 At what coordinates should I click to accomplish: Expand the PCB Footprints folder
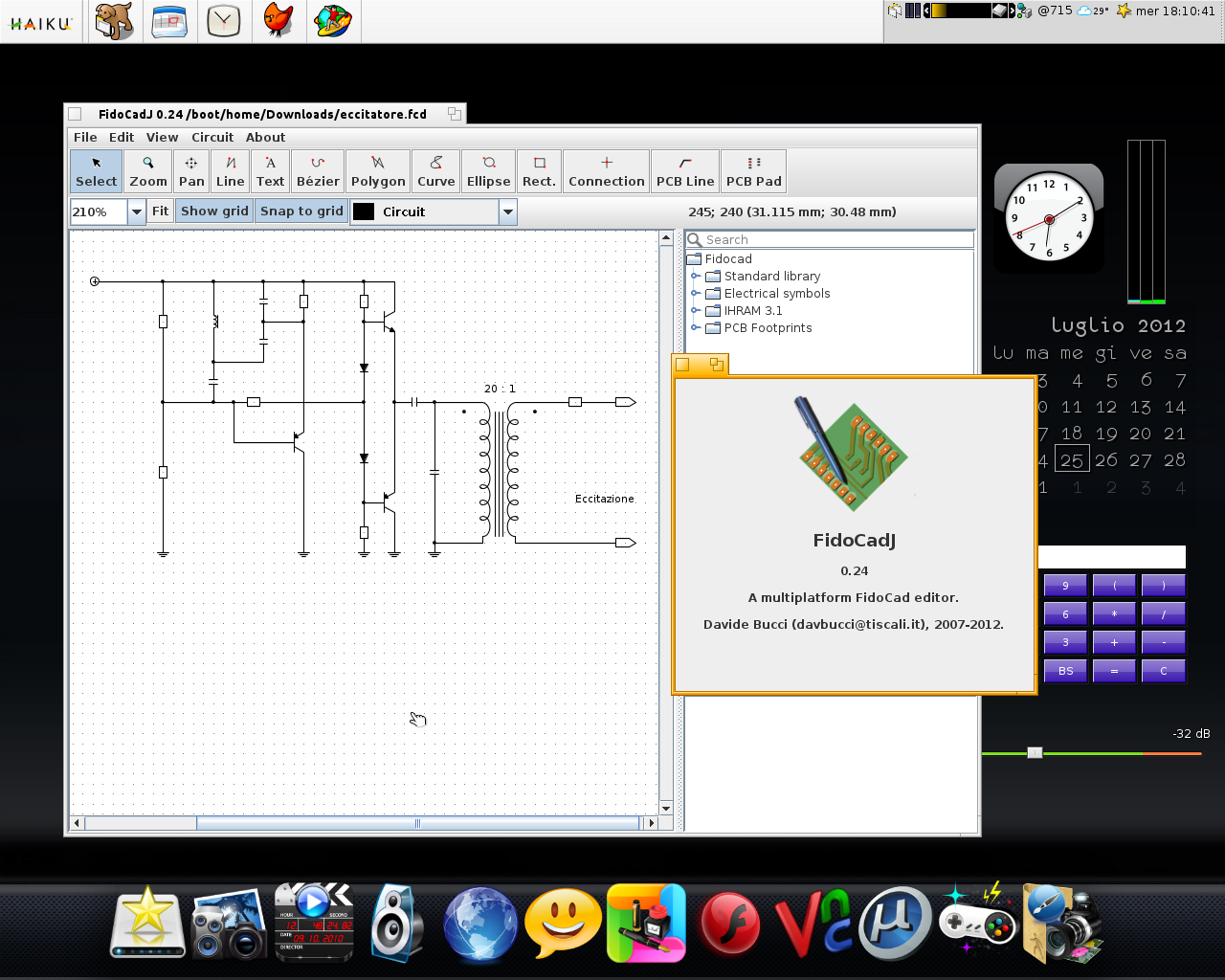[696, 328]
